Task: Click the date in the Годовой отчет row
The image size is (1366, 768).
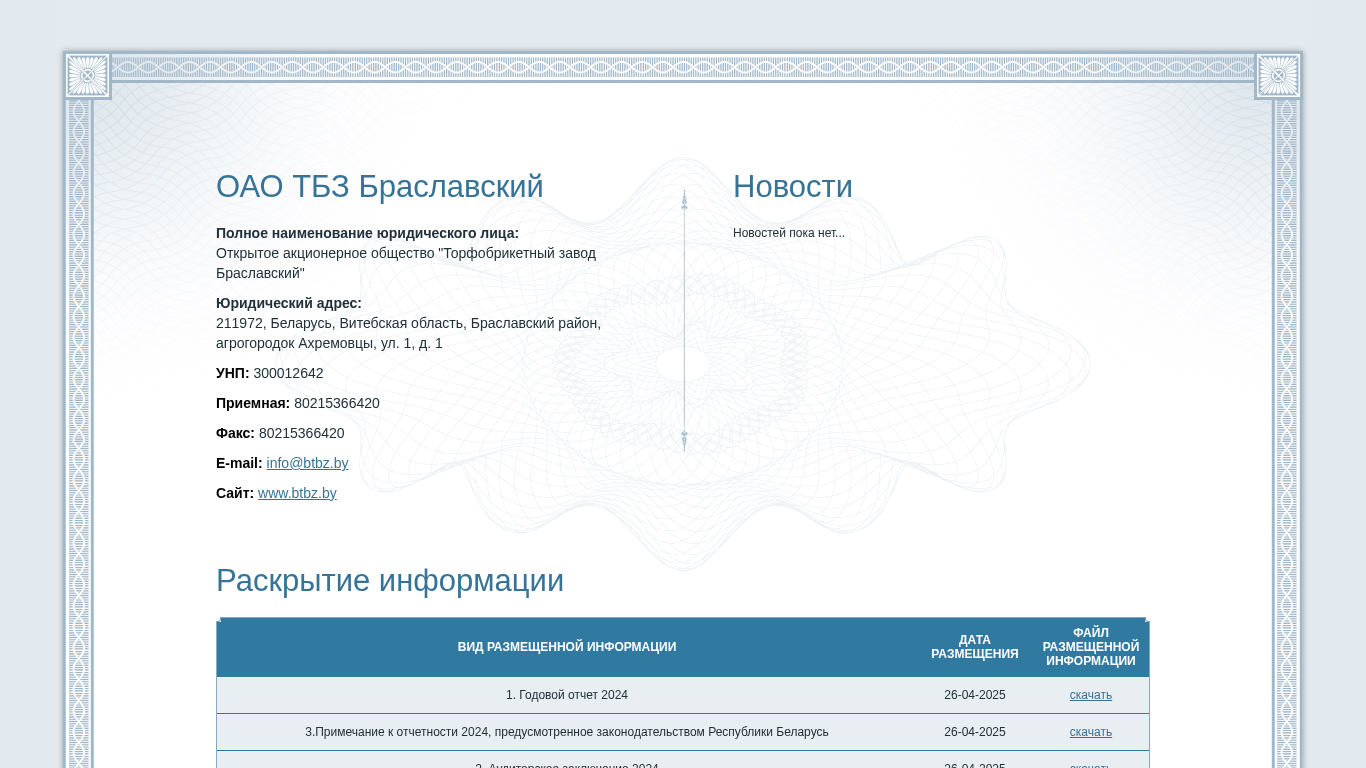Action: pos(974,695)
